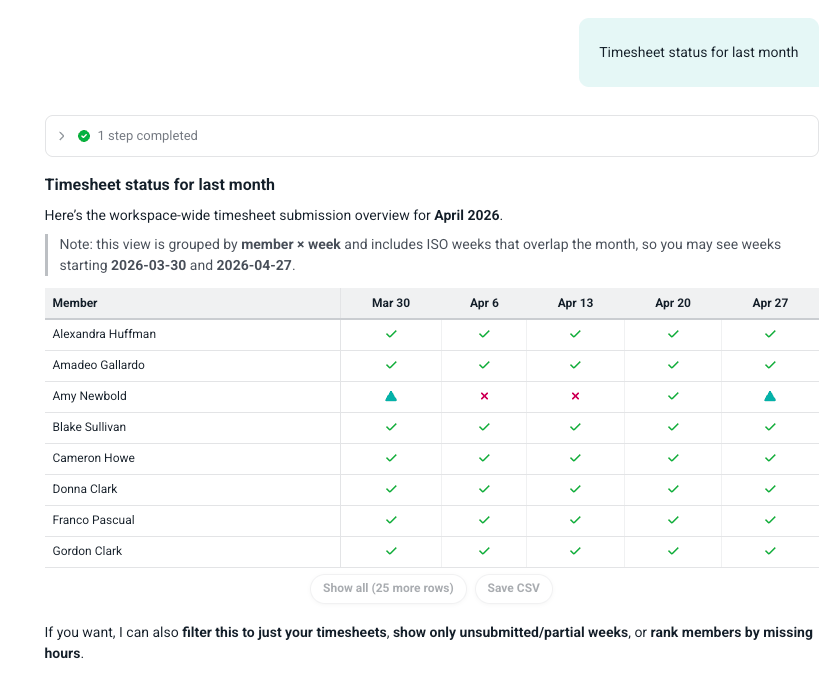Click the Apr 13 column header
This screenshot has height=687, width=838.
tap(576, 303)
